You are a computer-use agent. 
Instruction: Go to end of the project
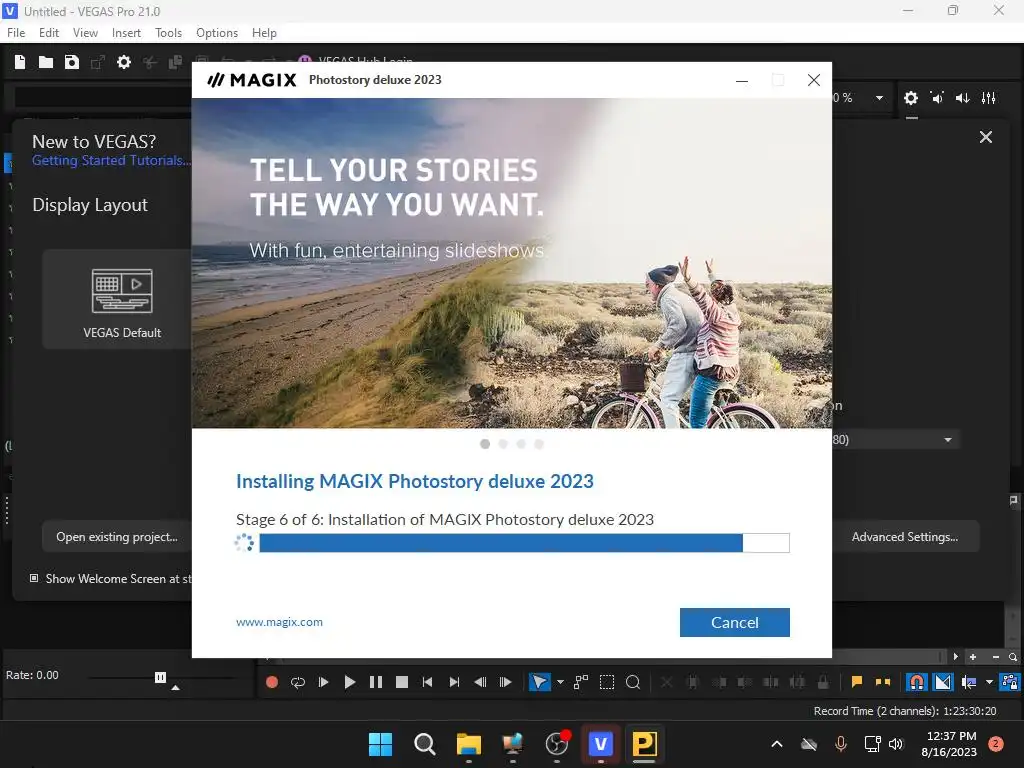(454, 682)
